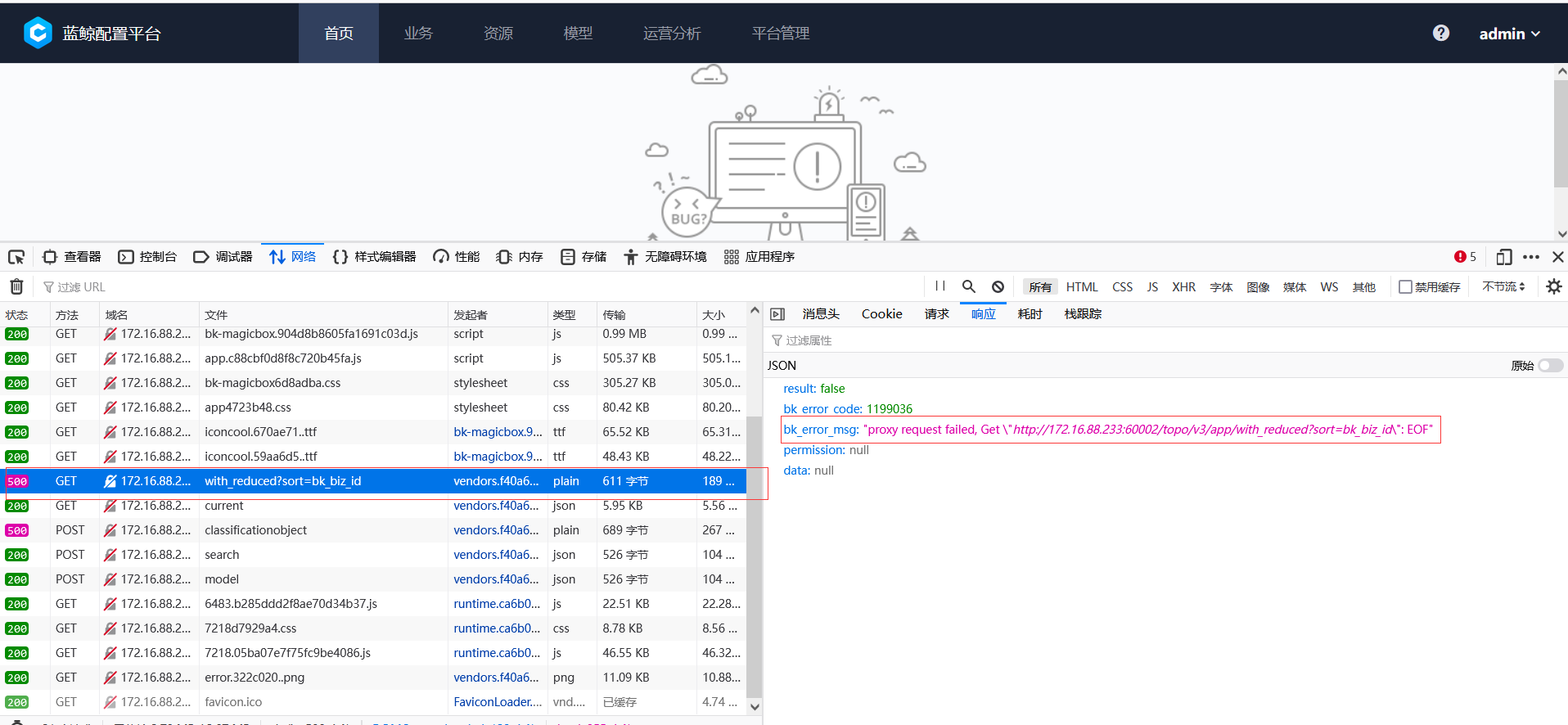Open the Performance (性能) panel

tap(457, 257)
